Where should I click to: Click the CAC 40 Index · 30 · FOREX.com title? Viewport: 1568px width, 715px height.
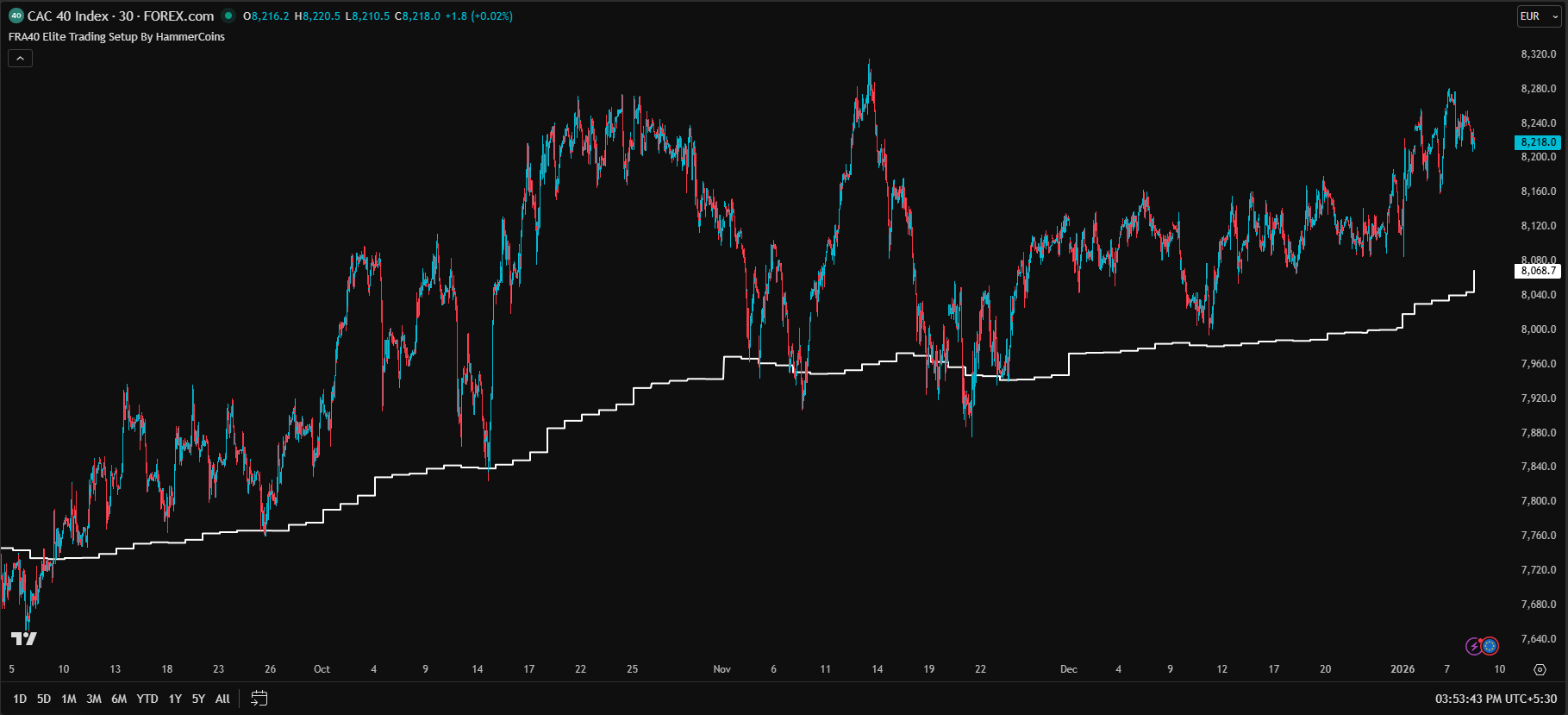point(121,16)
